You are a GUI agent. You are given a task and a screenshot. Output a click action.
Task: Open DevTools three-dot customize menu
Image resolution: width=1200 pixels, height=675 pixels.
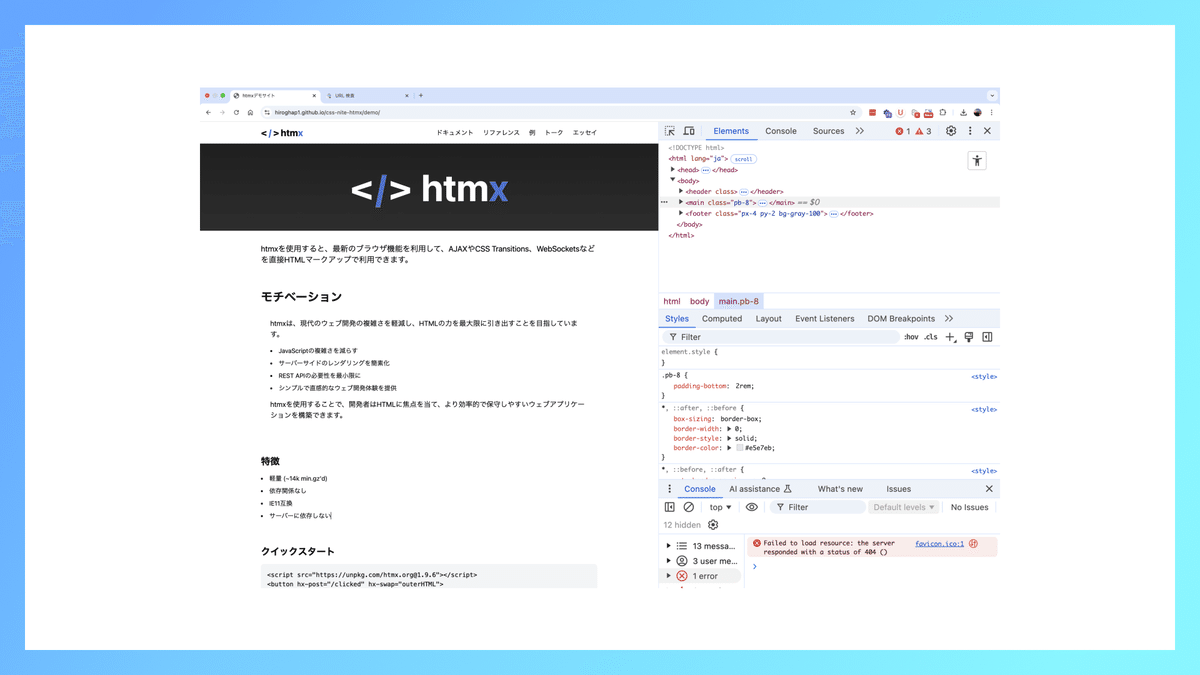point(969,131)
